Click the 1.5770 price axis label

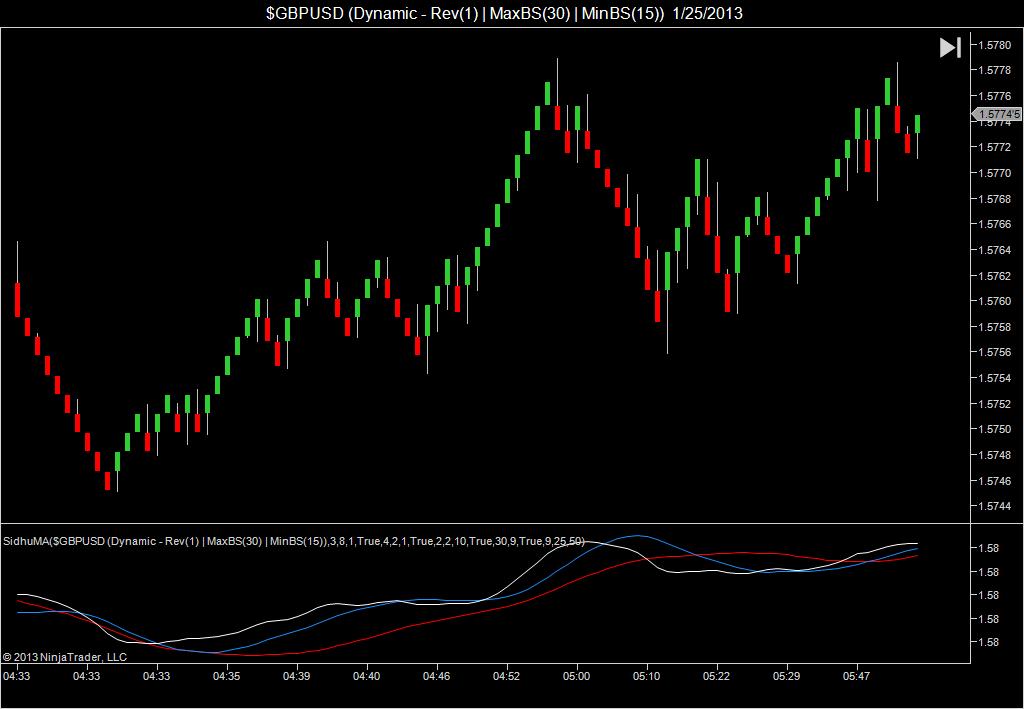point(996,173)
